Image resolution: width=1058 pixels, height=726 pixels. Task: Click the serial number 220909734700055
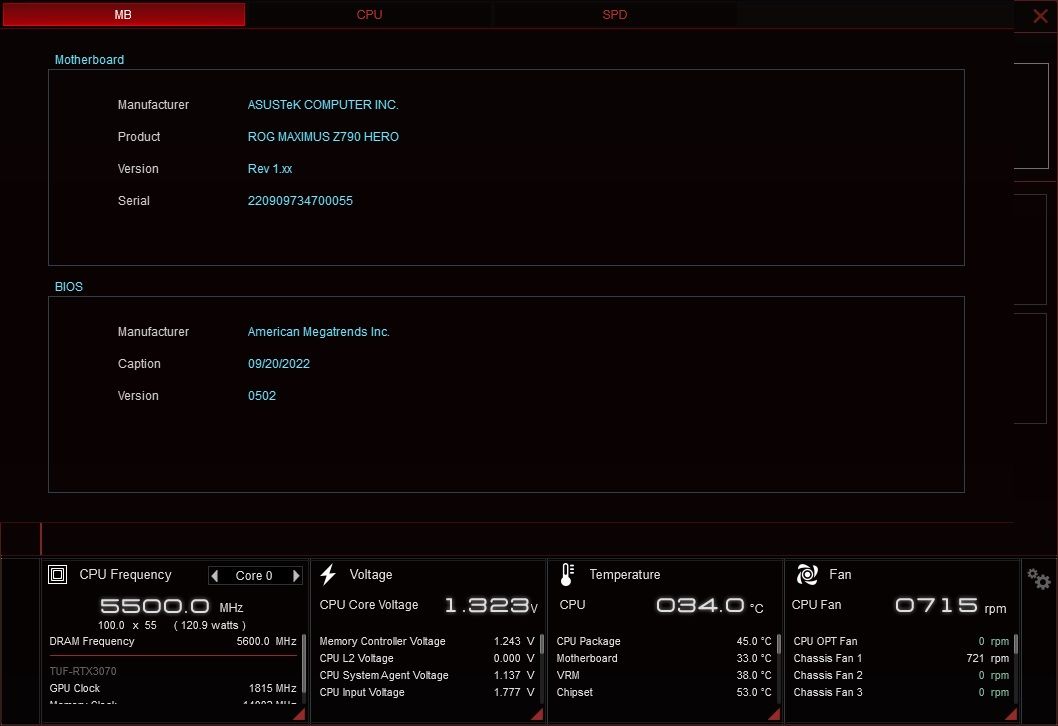pyautogui.click(x=300, y=200)
